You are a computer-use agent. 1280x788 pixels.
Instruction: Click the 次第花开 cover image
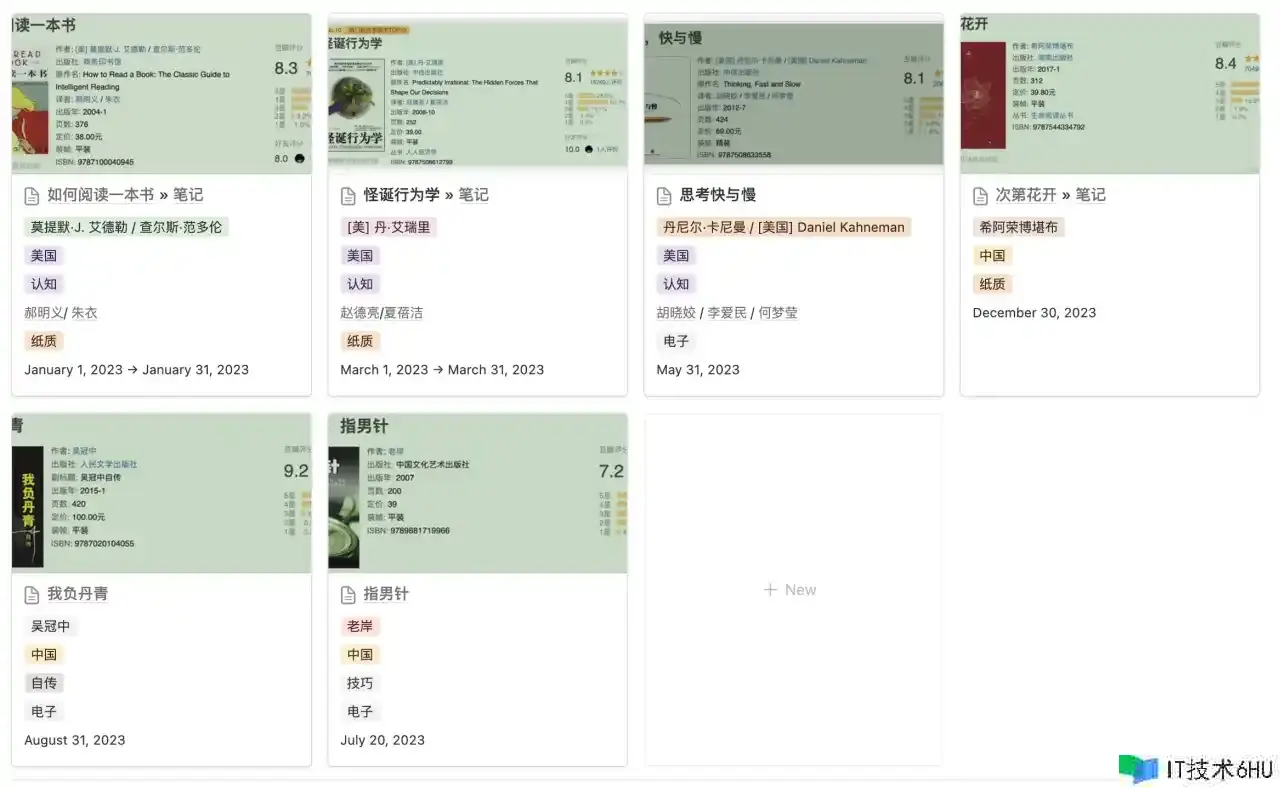point(1109,94)
